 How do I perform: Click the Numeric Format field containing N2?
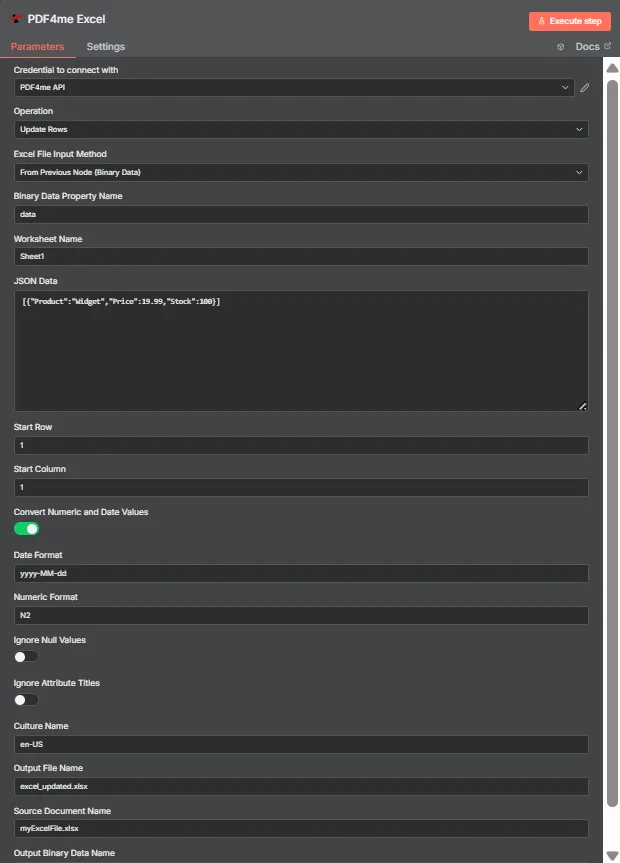click(301, 615)
